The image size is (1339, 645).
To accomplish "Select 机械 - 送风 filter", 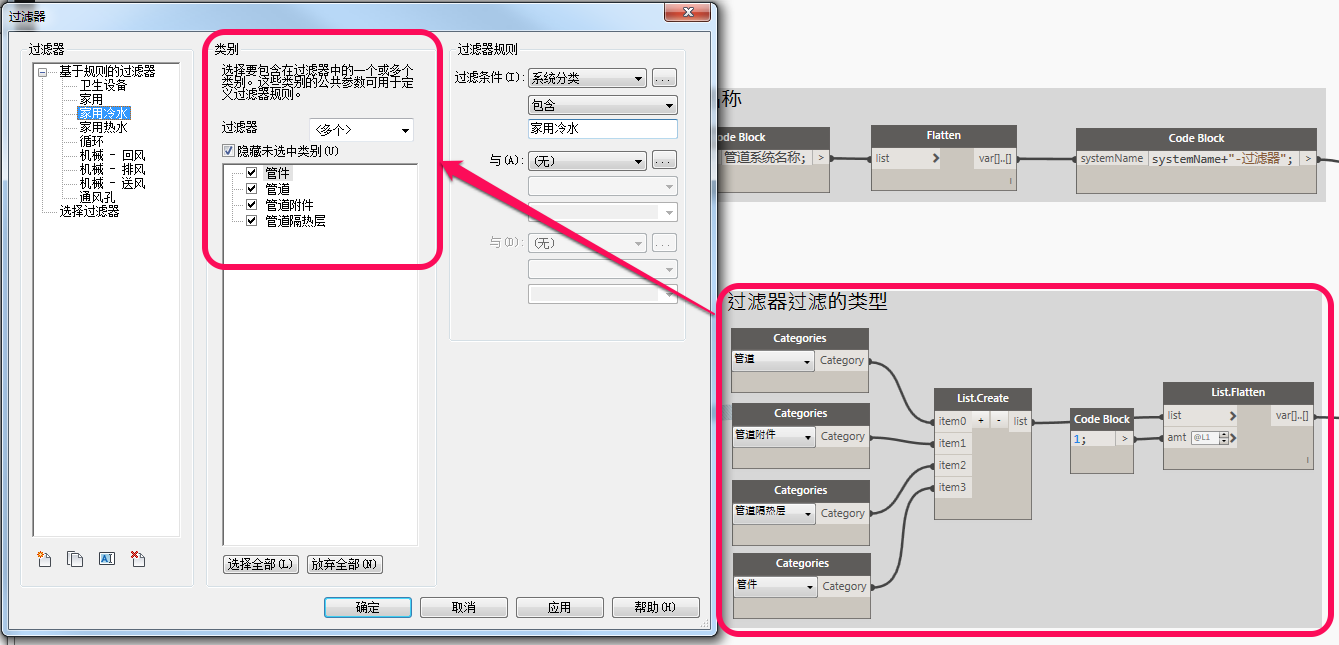I will tap(112, 183).
